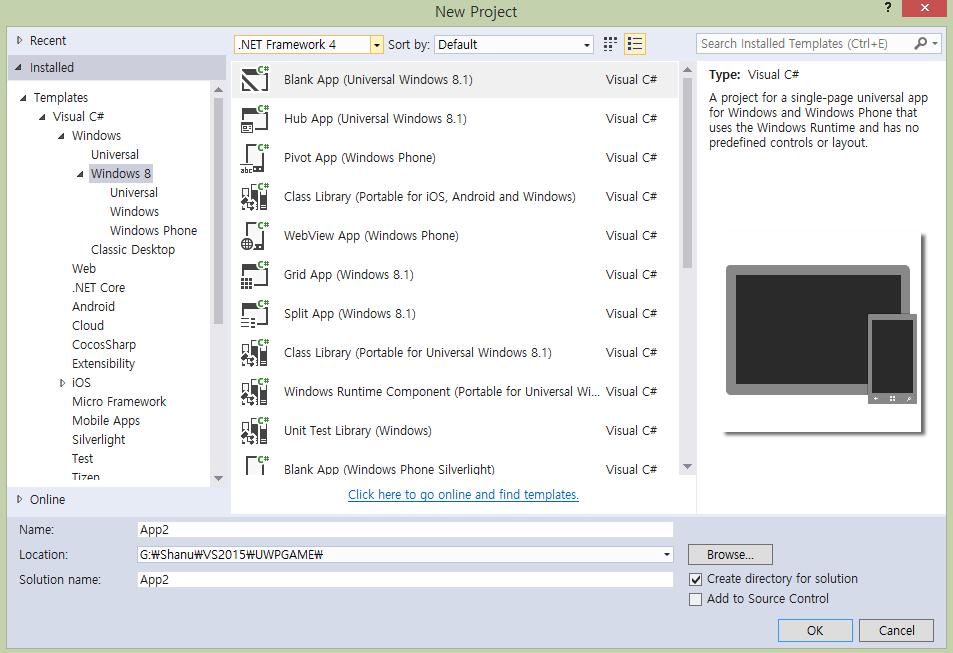Select Cloud category in tree

pyautogui.click(x=88, y=325)
